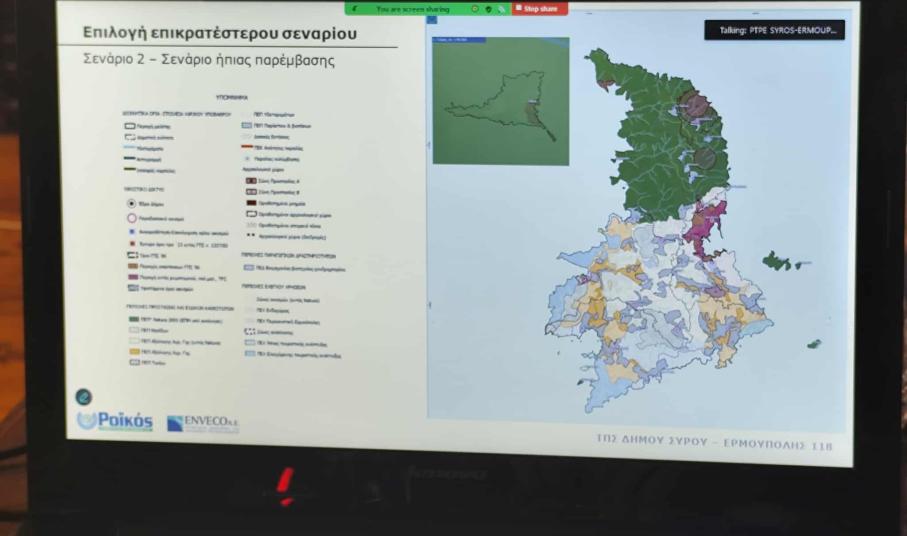The height and width of the screenshot is (536, 907).
Task: Click the dark green legend swatch
Action: click(x=132, y=316)
